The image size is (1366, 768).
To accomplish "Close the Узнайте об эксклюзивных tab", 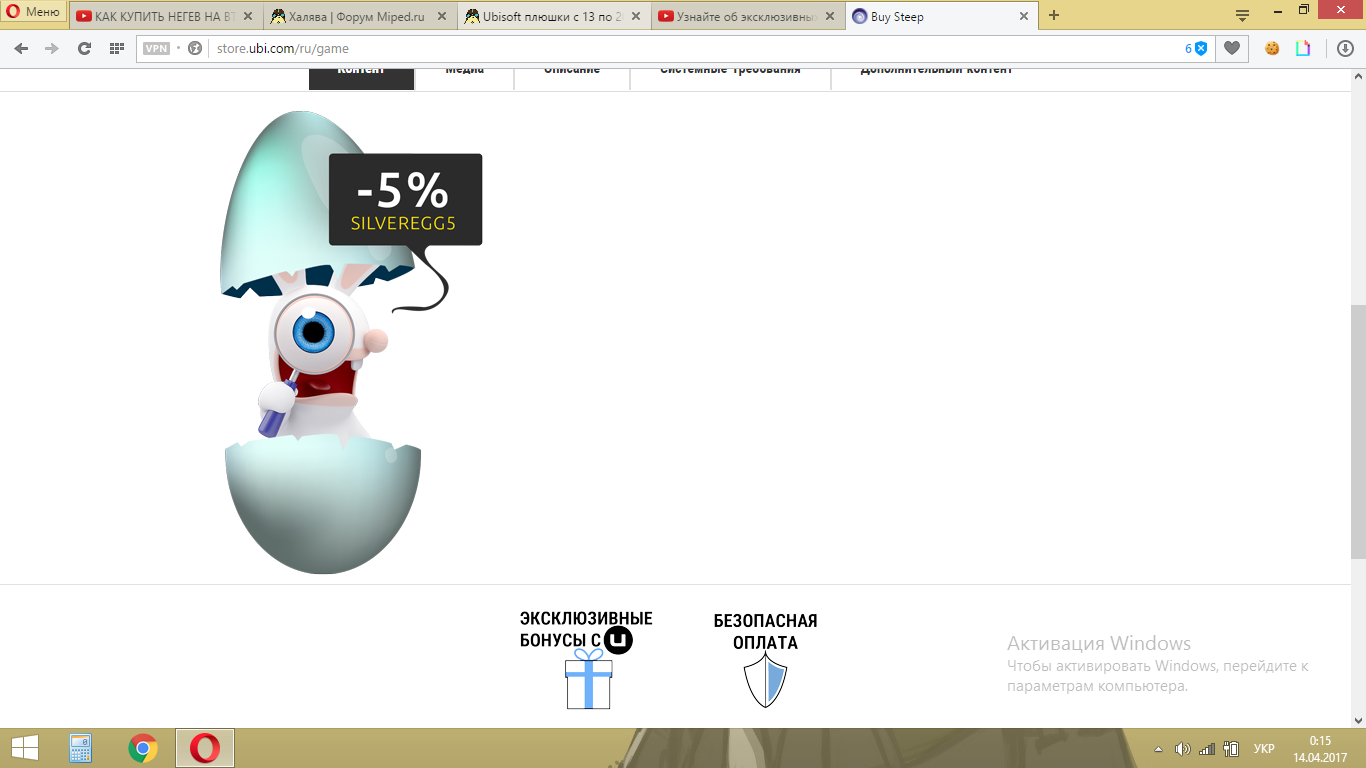I will coord(829,16).
